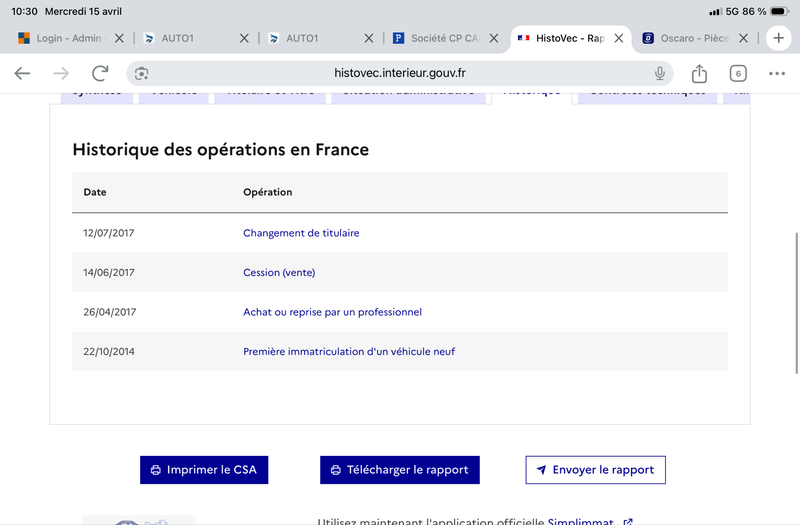This screenshot has height=525, width=800.
Task: Open the Oscaro - Pièces tab
Action: (x=685, y=38)
